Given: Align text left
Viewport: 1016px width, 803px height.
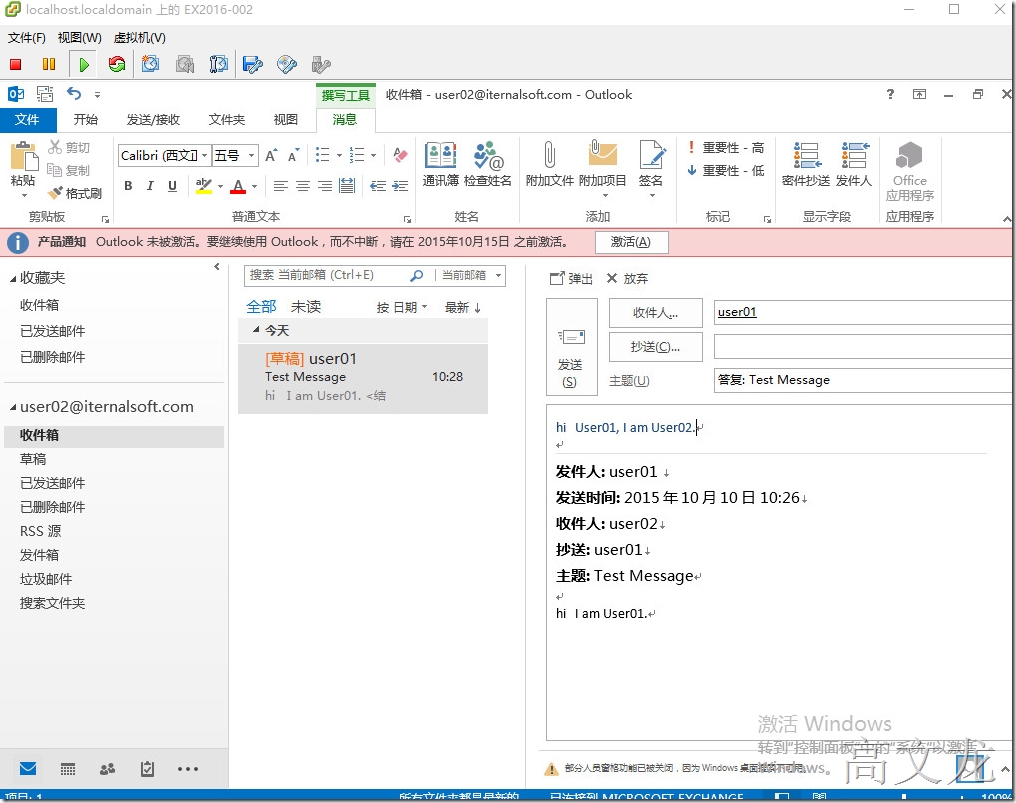Looking at the screenshot, I should [280, 187].
